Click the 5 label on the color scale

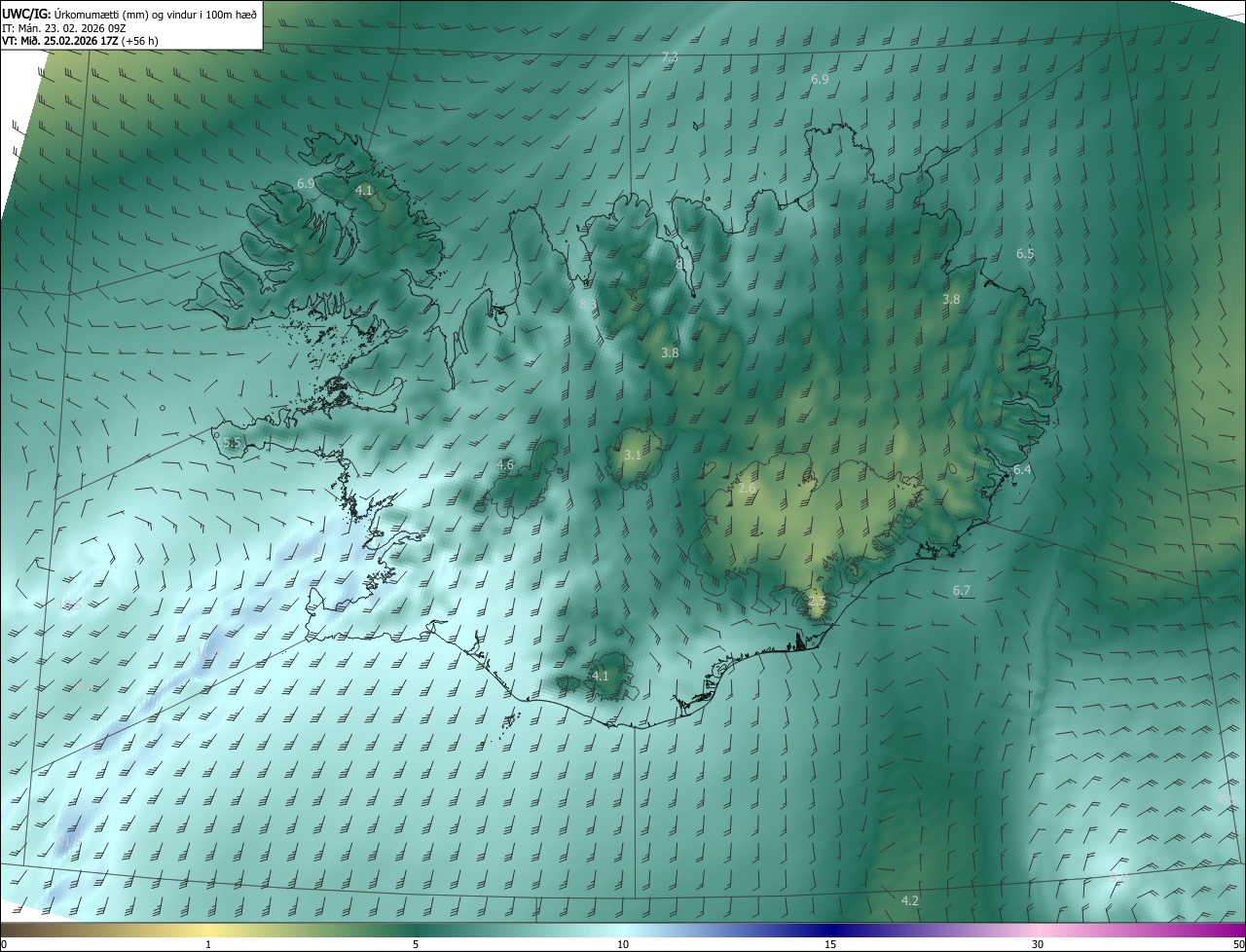click(416, 945)
